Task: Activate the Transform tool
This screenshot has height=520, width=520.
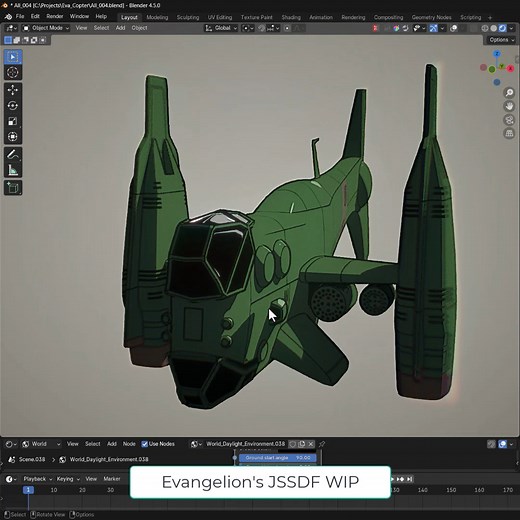Action: coord(13,137)
